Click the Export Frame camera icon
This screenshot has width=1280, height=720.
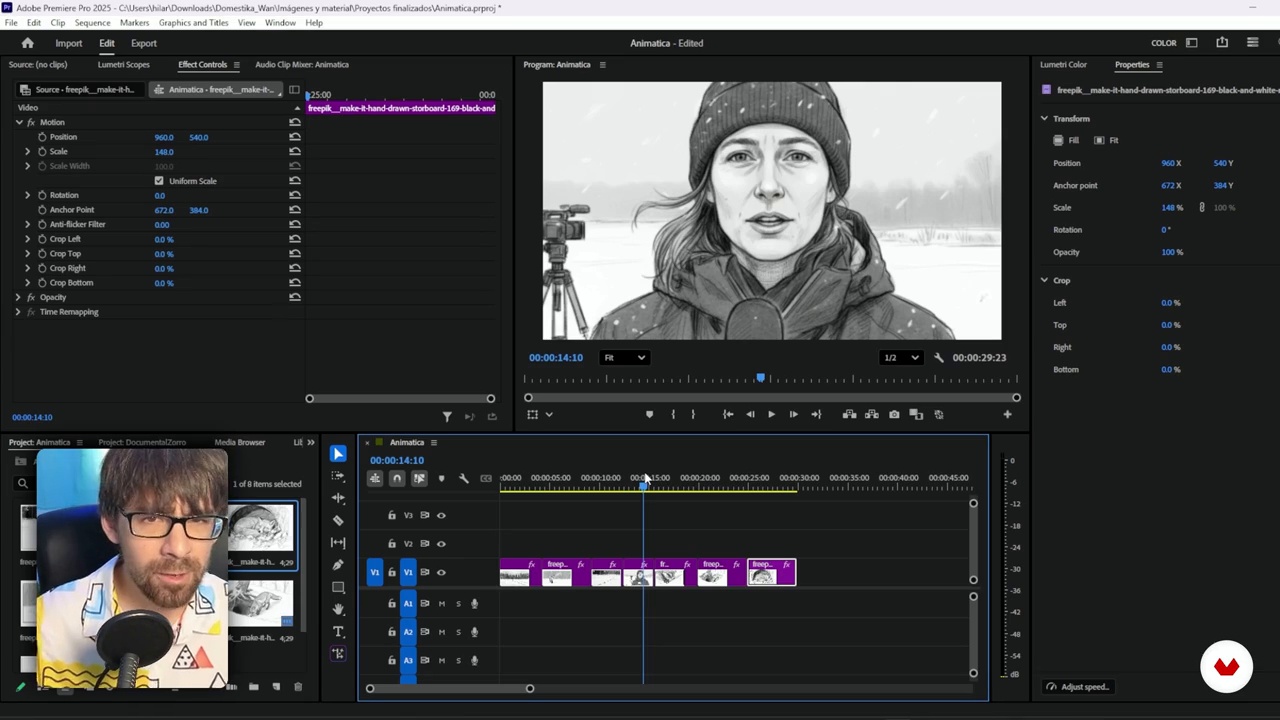894,414
